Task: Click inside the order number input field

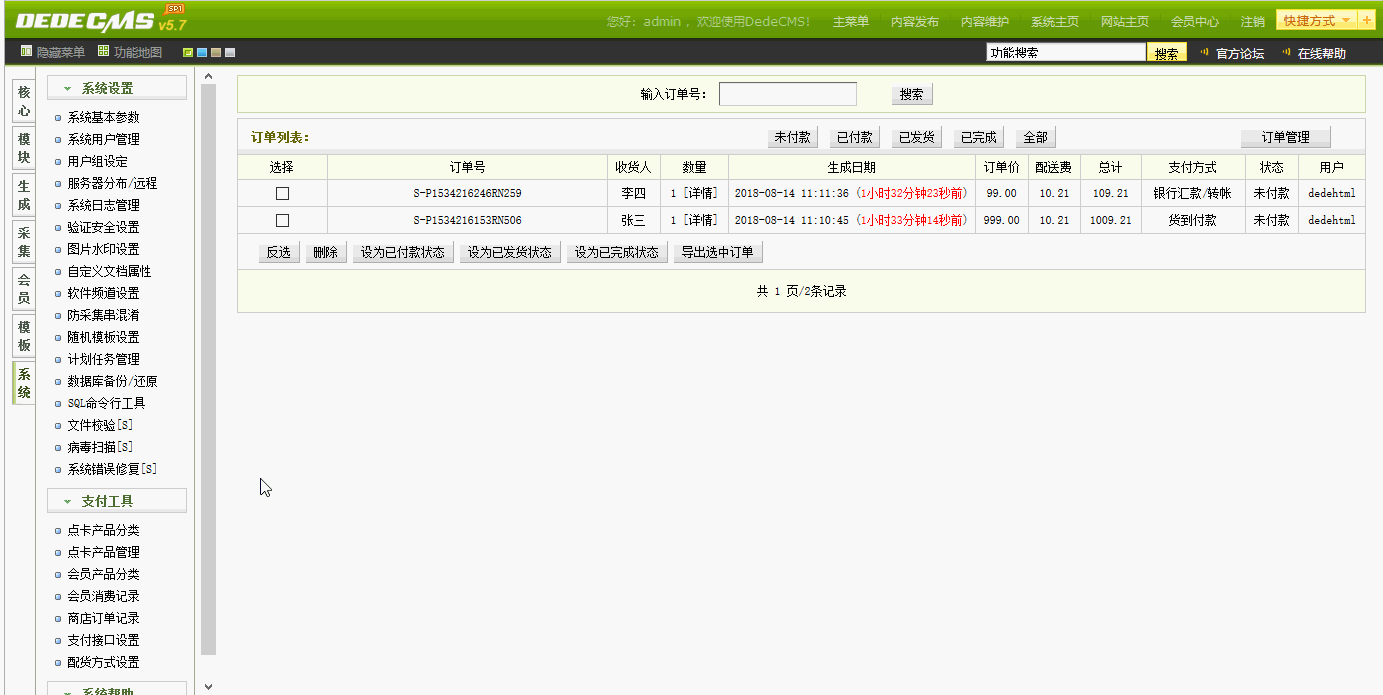Action: (787, 93)
